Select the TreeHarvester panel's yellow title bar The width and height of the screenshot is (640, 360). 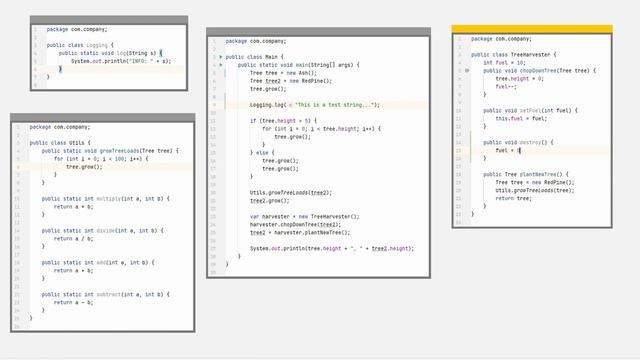coord(532,29)
